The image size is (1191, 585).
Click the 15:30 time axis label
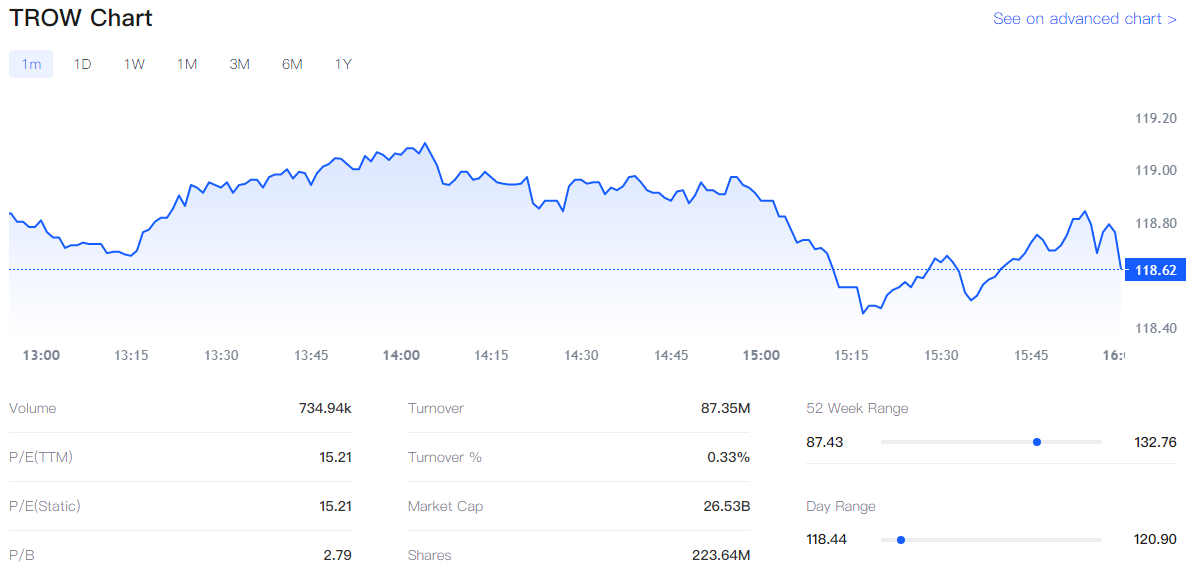click(941, 355)
